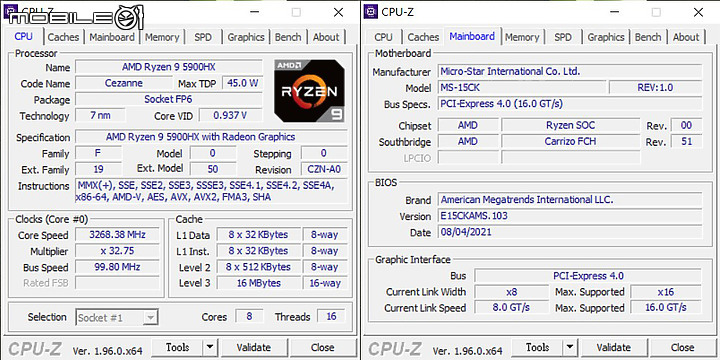720x360 pixels.
Task: Open Tools dropdown arrow in left CPU-Z window
Action: pos(209,348)
